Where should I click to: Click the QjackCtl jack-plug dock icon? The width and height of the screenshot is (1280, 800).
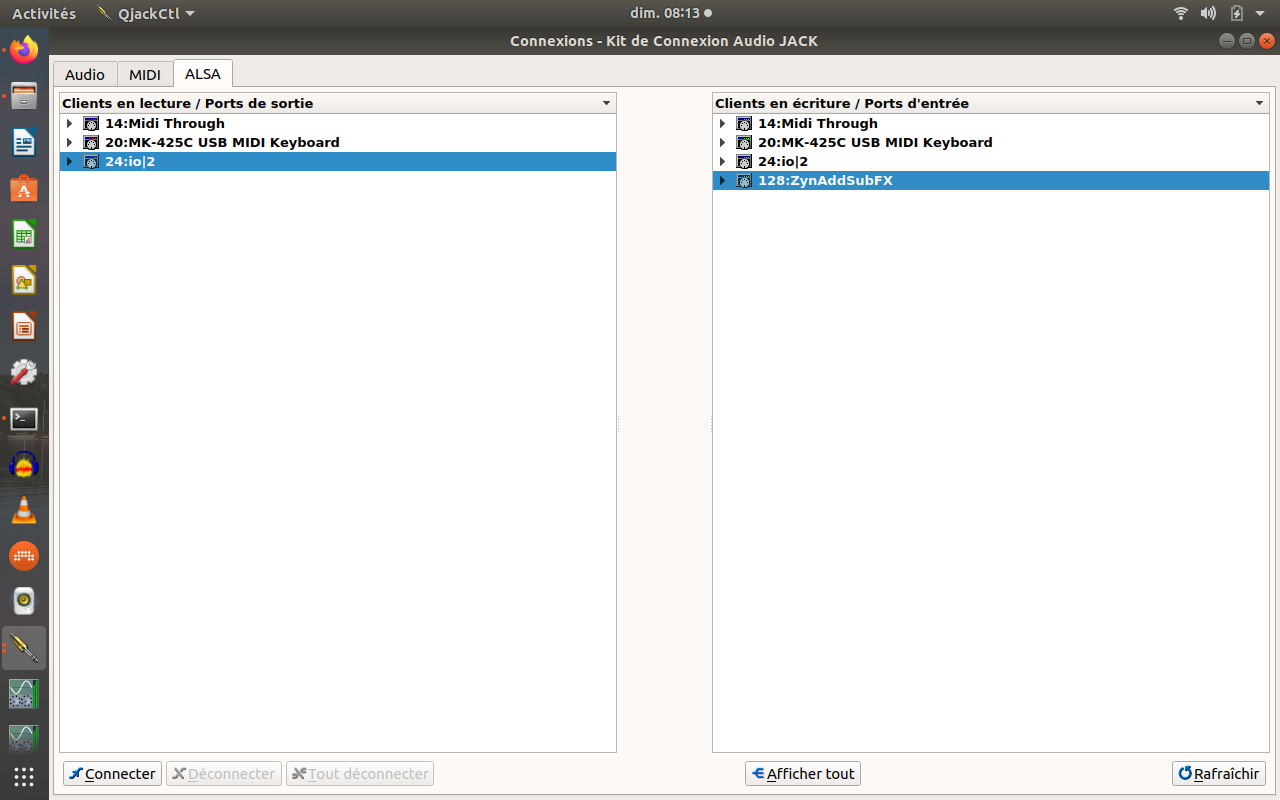[x=24, y=648]
